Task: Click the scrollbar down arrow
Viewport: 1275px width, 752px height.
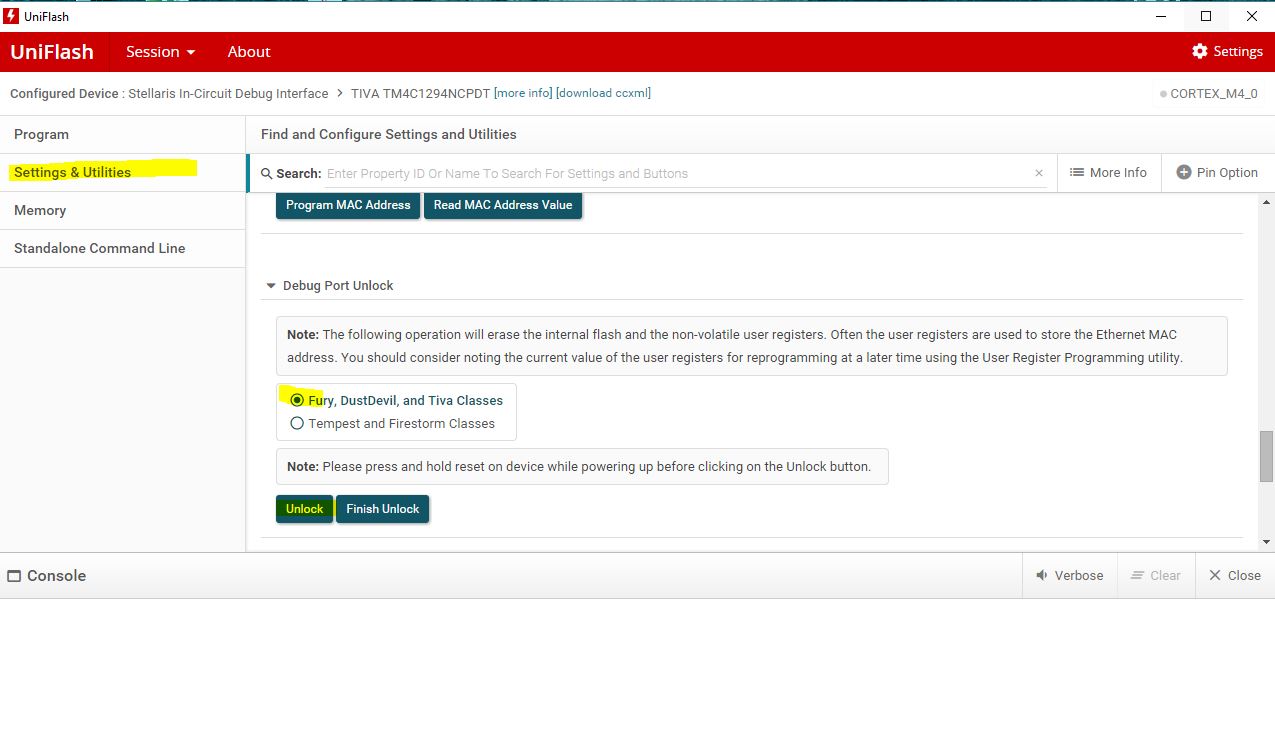Action: tap(1266, 542)
